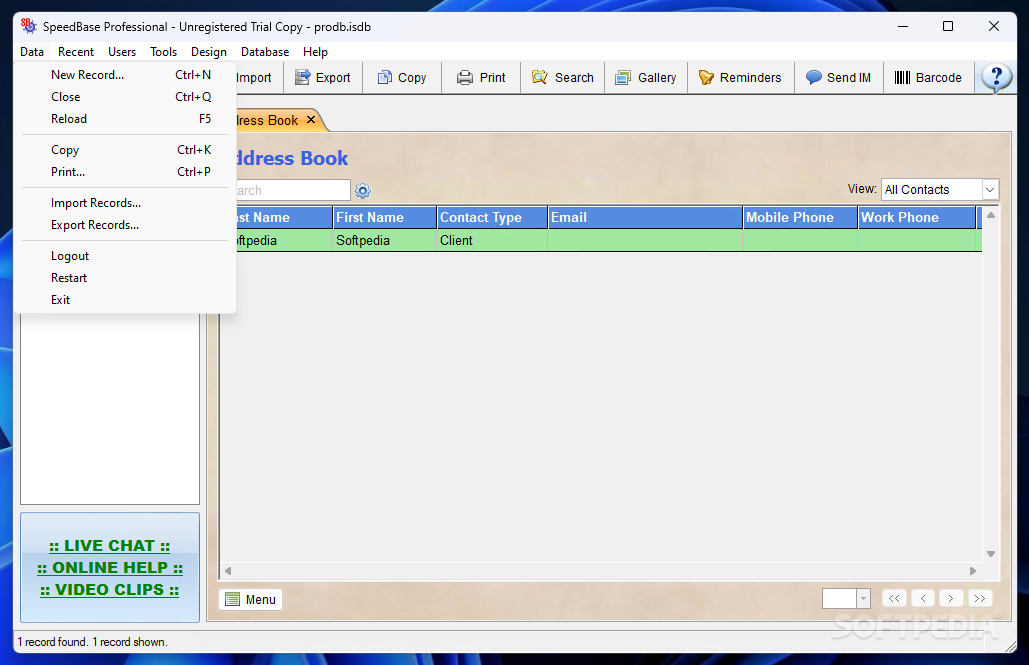The height and width of the screenshot is (665, 1029).
Task: Select Export Records... menu entry
Action: pos(126,225)
